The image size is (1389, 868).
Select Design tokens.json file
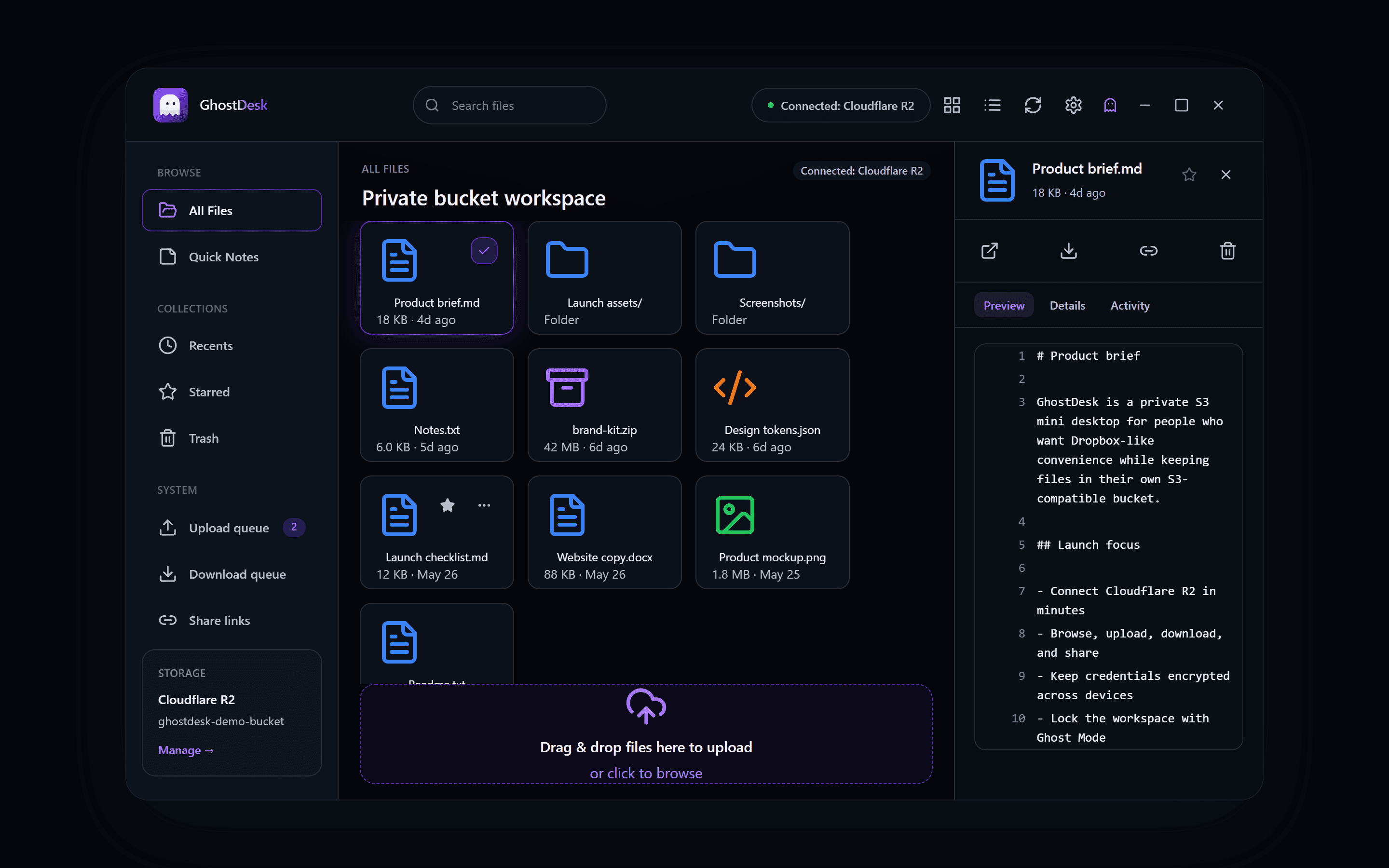click(x=773, y=405)
